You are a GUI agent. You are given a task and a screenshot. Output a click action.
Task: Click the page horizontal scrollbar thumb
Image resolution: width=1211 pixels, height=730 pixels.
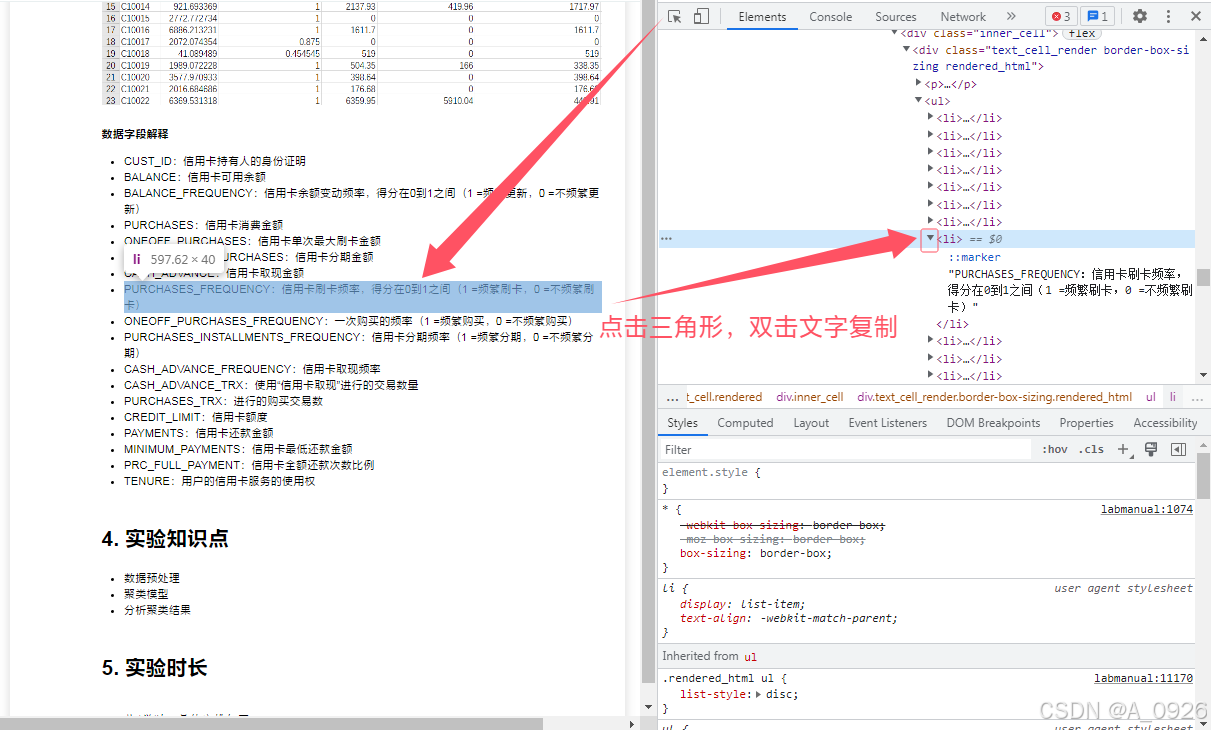271,723
